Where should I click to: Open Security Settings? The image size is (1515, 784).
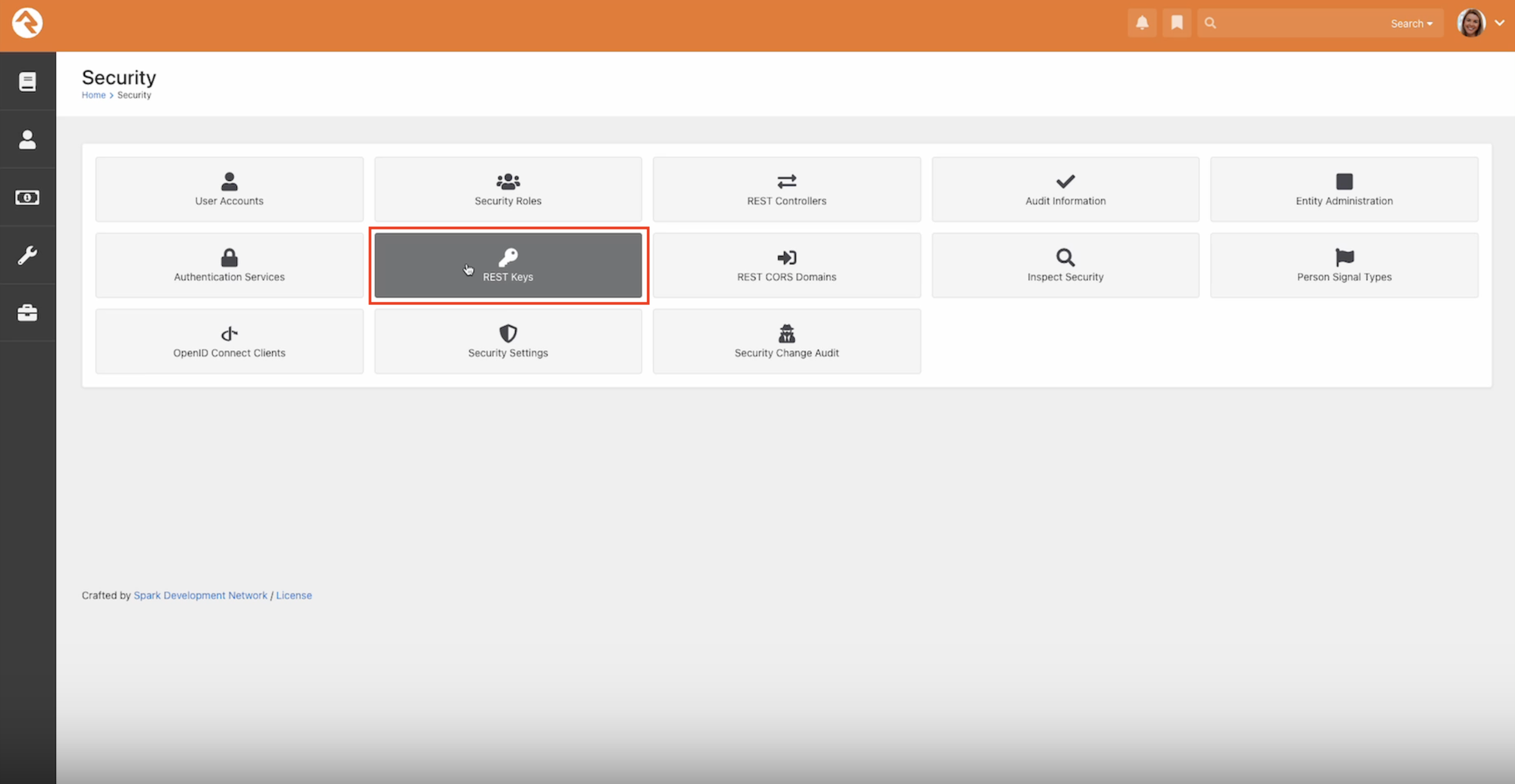coord(507,341)
